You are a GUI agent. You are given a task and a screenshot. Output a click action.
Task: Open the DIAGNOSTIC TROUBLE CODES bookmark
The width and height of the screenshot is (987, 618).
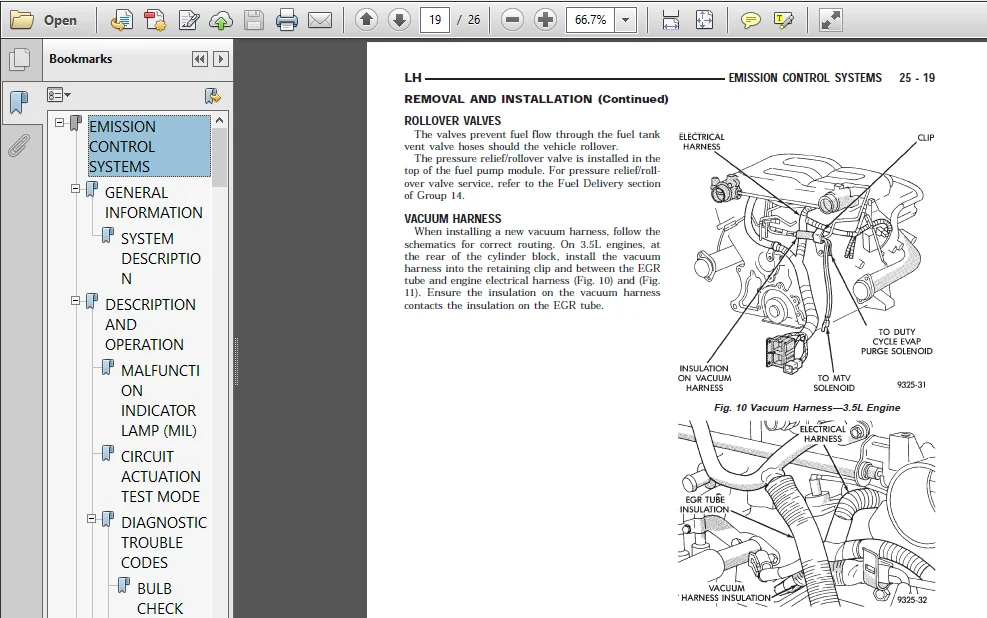tap(164, 542)
